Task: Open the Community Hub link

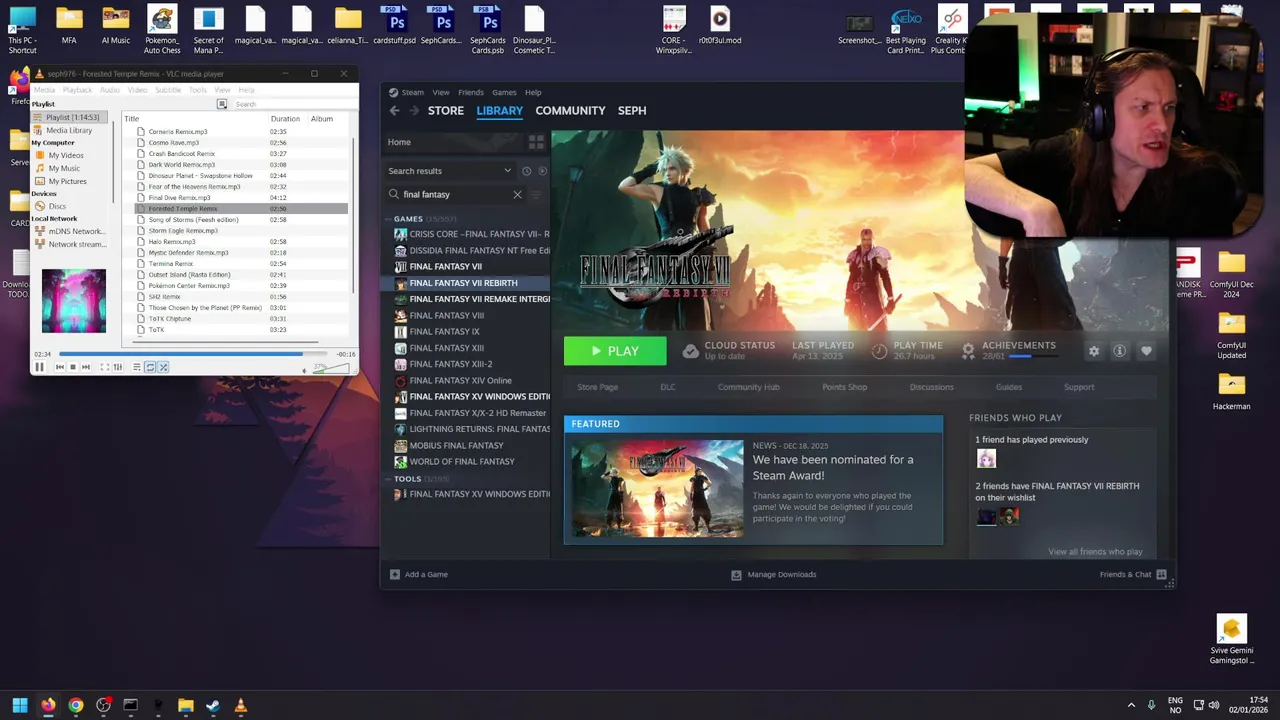Action: 748,387
